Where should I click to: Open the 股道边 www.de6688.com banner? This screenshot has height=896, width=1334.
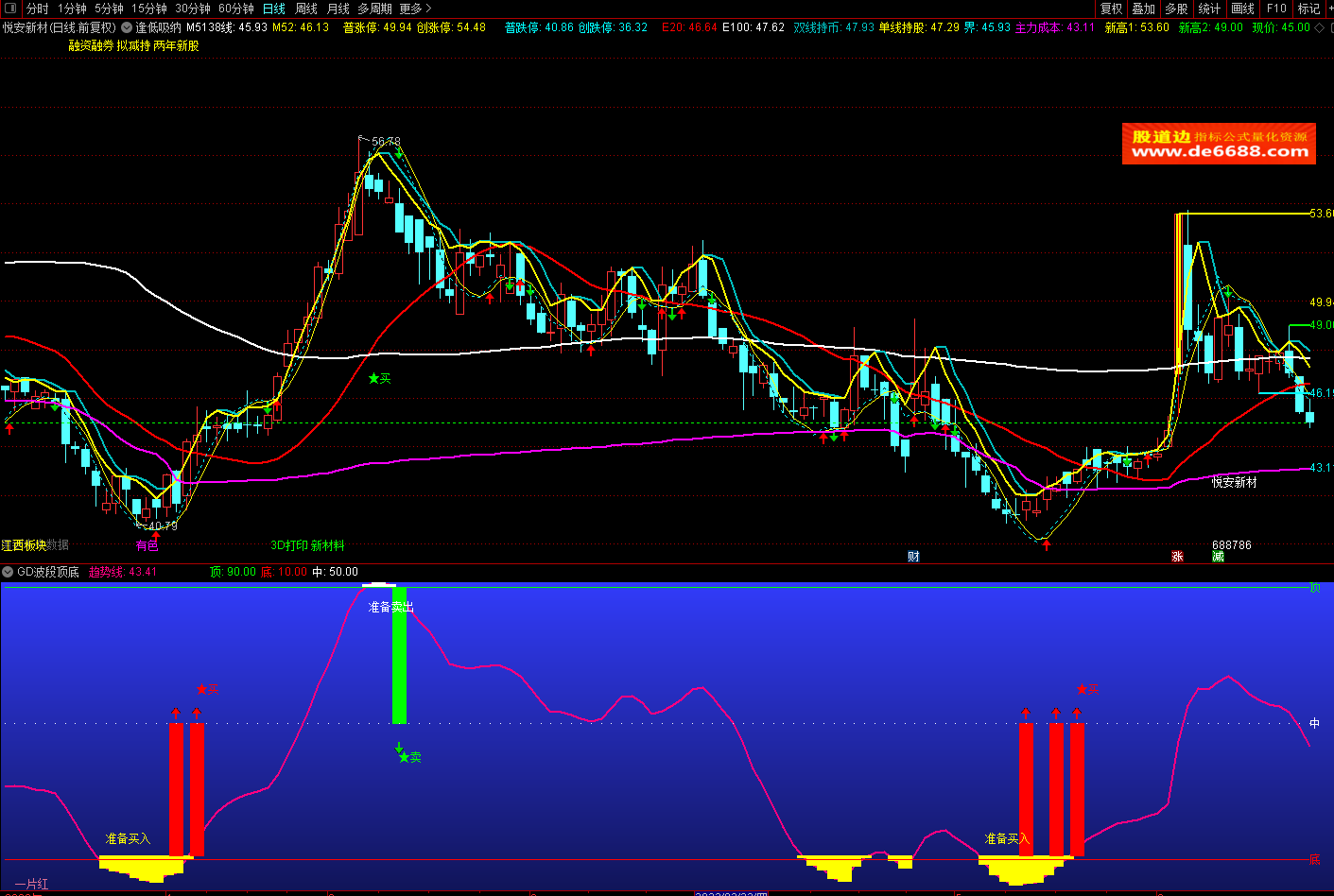[1219, 144]
